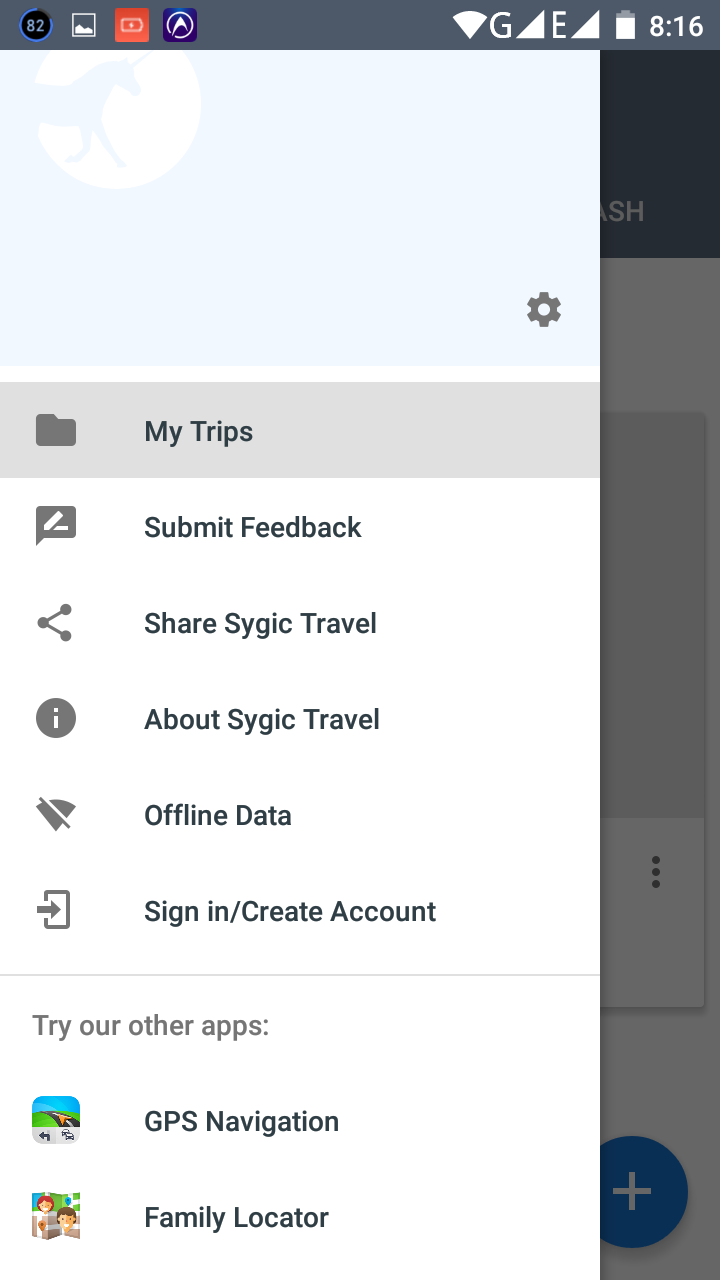
Task: Open Submit Feedback from the drawer
Action: click(253, 527)
